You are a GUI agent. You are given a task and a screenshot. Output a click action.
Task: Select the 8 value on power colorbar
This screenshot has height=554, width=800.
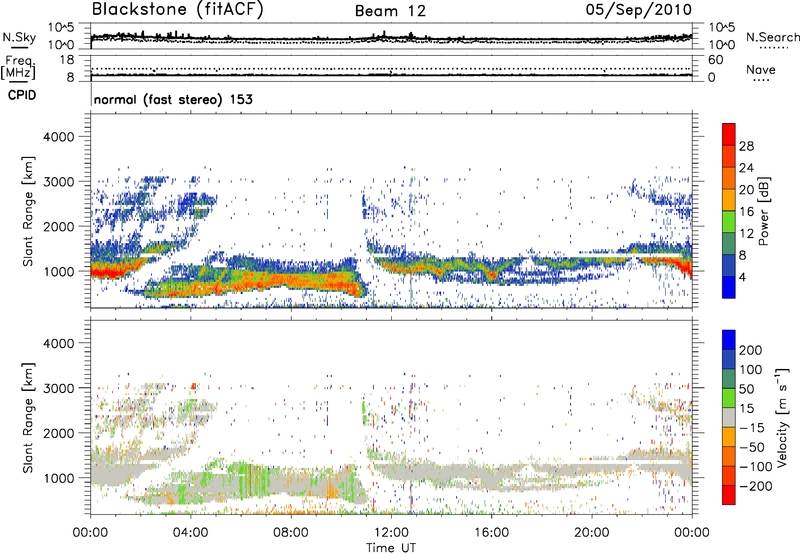(x=742, y=255)
